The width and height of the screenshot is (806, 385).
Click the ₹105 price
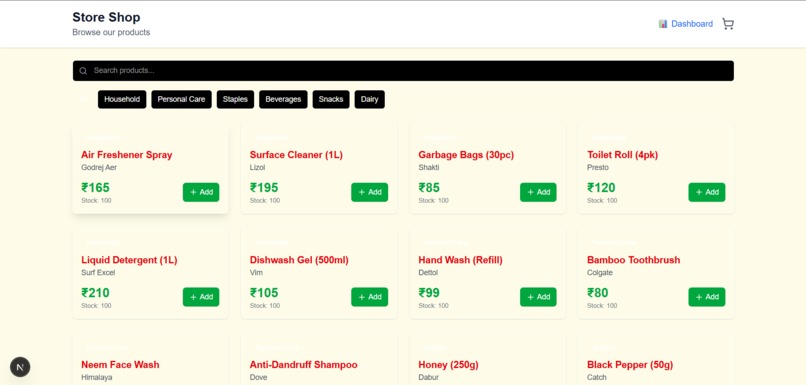pyautogui.click(x=264, y=292)
